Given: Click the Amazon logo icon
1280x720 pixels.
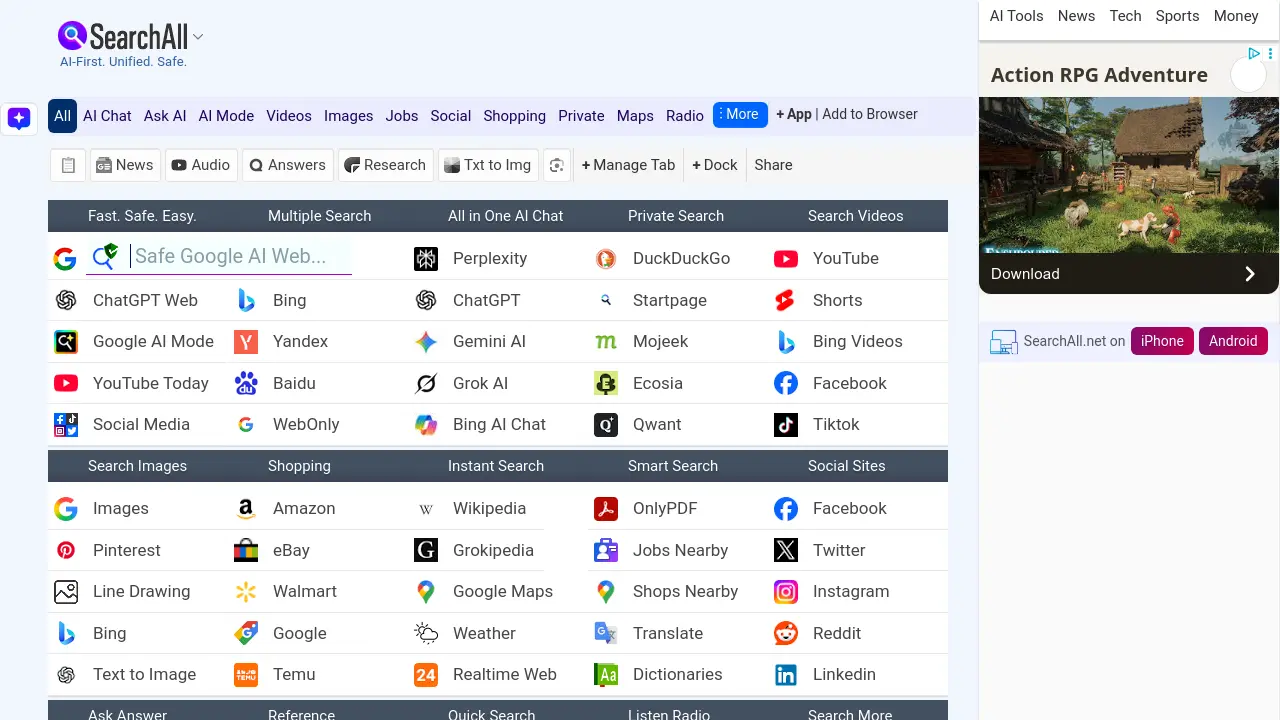Looking at the screenshot, I should pos(246,509).
